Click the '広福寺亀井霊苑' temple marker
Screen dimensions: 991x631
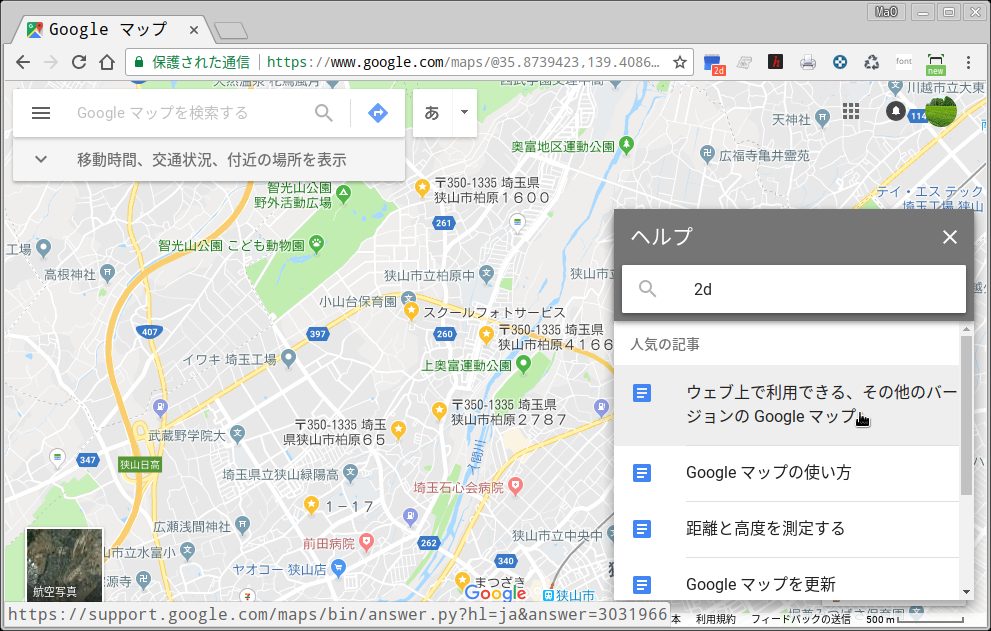coord(707,154)
